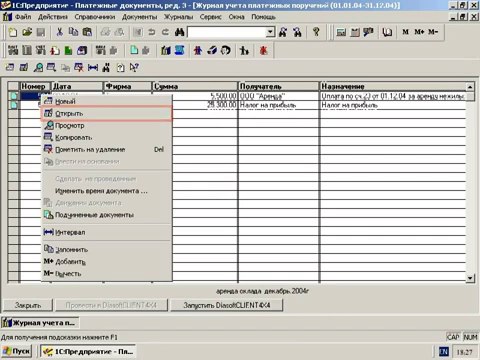
Task: Open the Действия menu
Action: coord(53,17)
